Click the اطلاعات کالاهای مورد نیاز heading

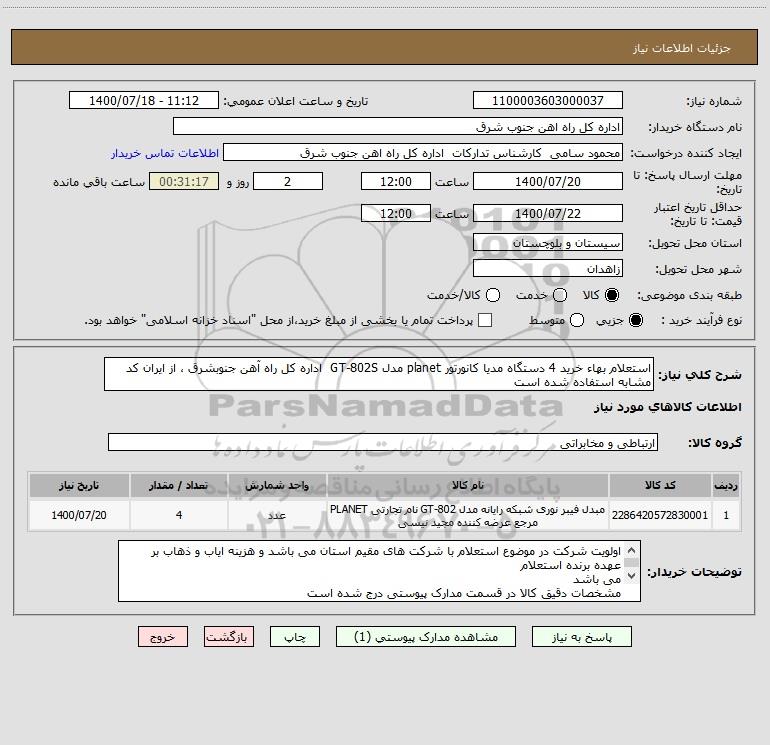pyautogui.click(x=667, y=407)
